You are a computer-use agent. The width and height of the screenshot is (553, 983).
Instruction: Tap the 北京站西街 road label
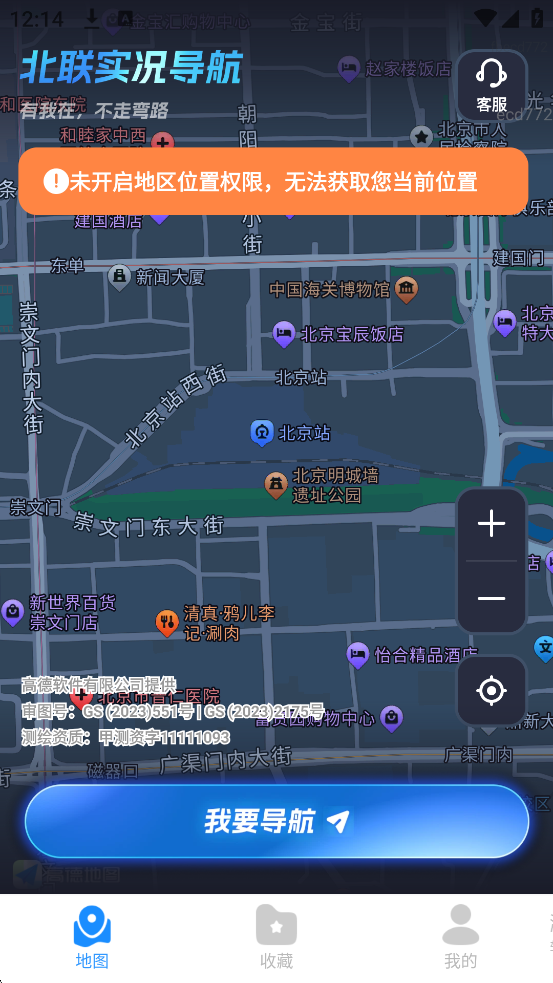click(x=176, y=406)
